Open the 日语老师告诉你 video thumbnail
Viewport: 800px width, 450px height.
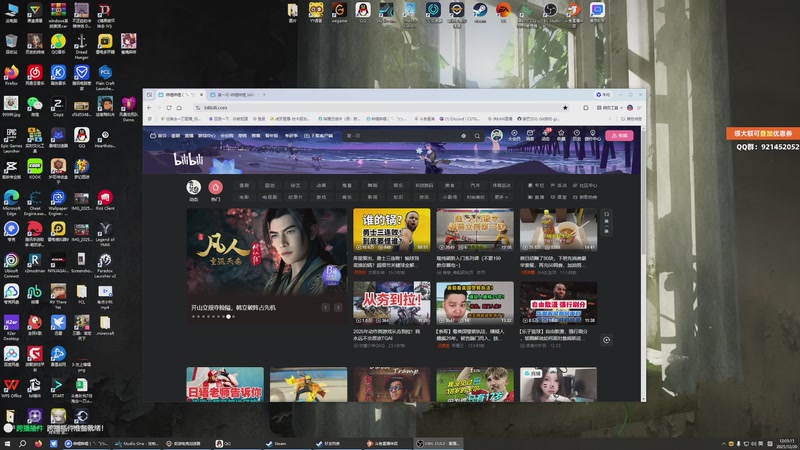[x=225, y=384]
